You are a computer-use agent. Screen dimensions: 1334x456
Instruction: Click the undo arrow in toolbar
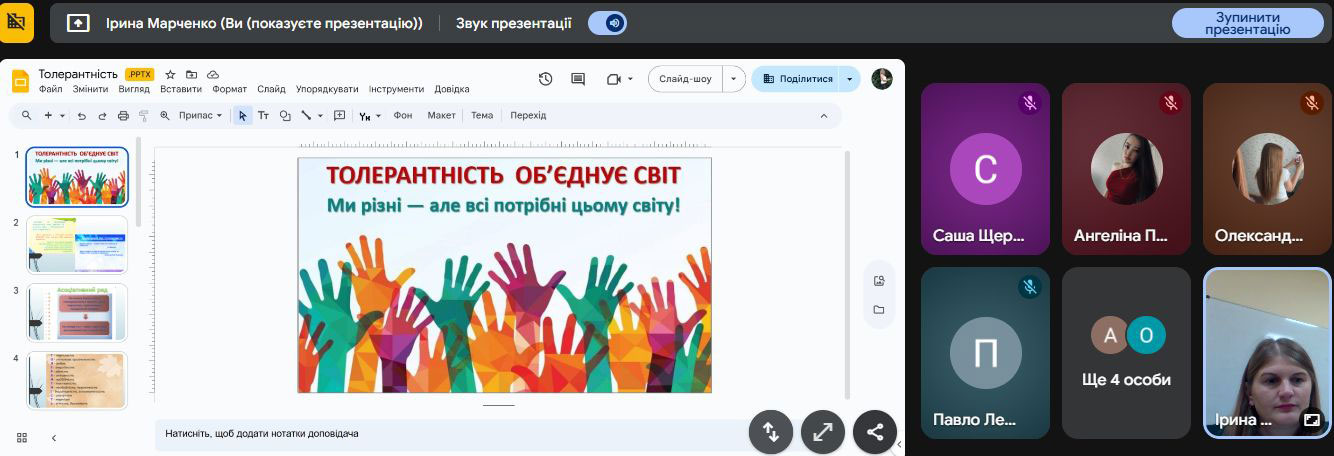coord(82,116)
